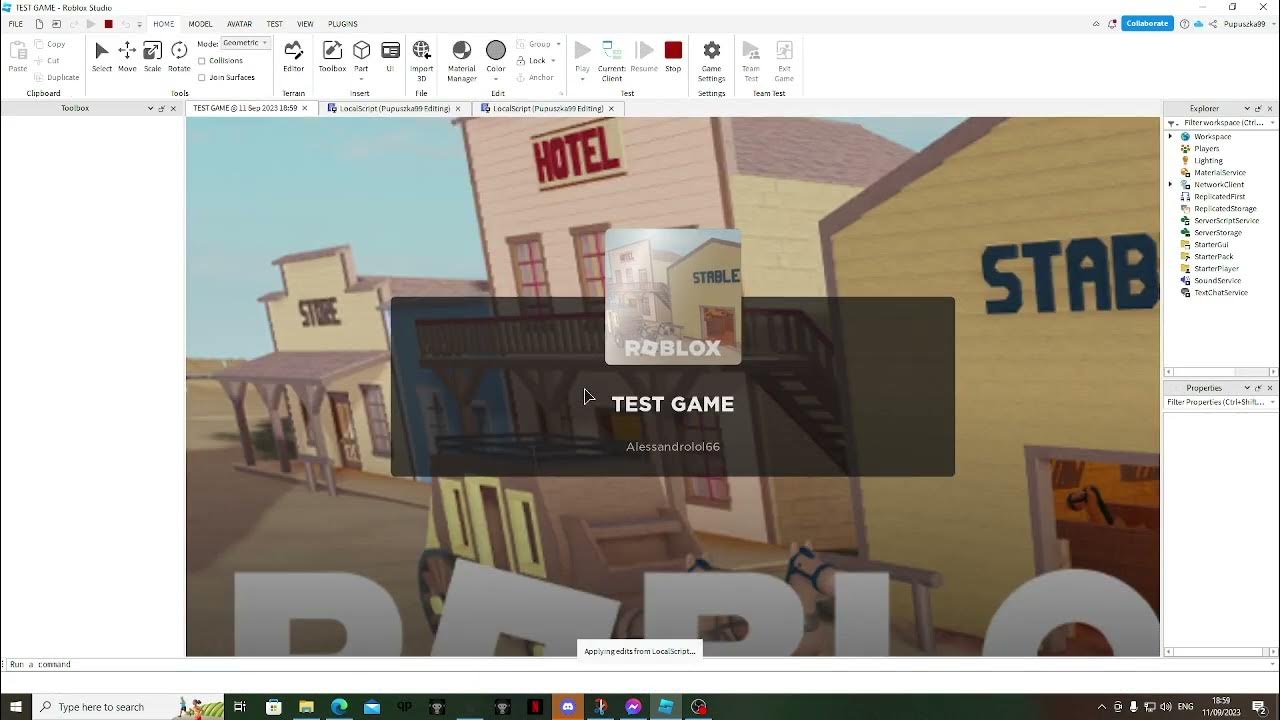Screen dimensions: 1280x720
Task: Switch to the PLUGINS ribbon tab
Action: click(x=343, y=24)
